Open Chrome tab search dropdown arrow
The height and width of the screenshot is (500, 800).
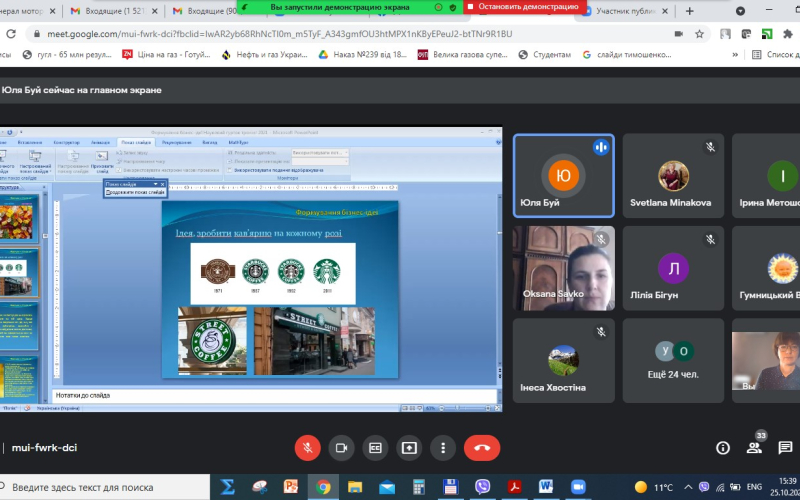740,11
